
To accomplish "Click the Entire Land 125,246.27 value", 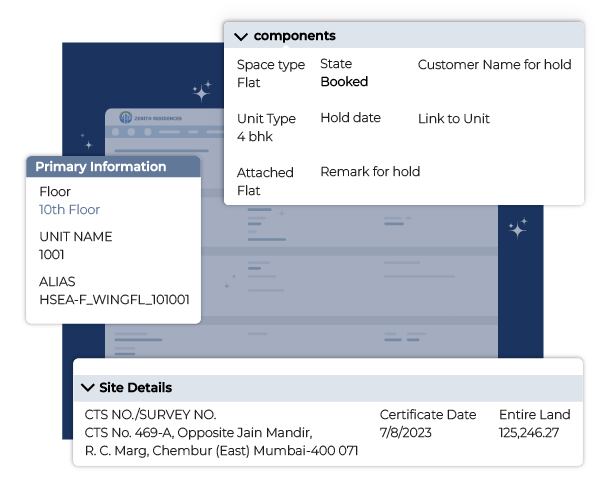I will point(528,433).
